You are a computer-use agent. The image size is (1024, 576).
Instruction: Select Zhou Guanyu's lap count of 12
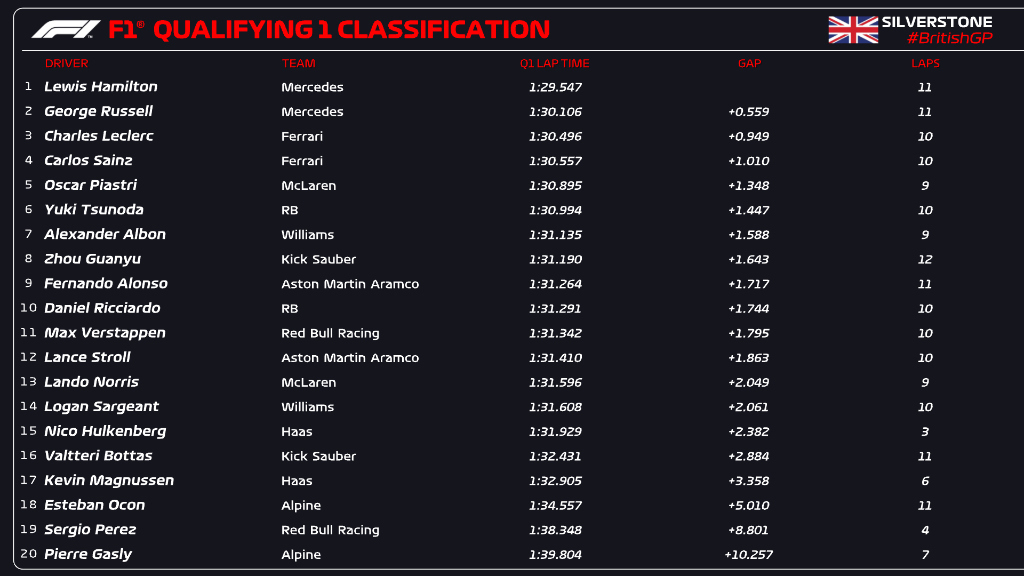925,259
